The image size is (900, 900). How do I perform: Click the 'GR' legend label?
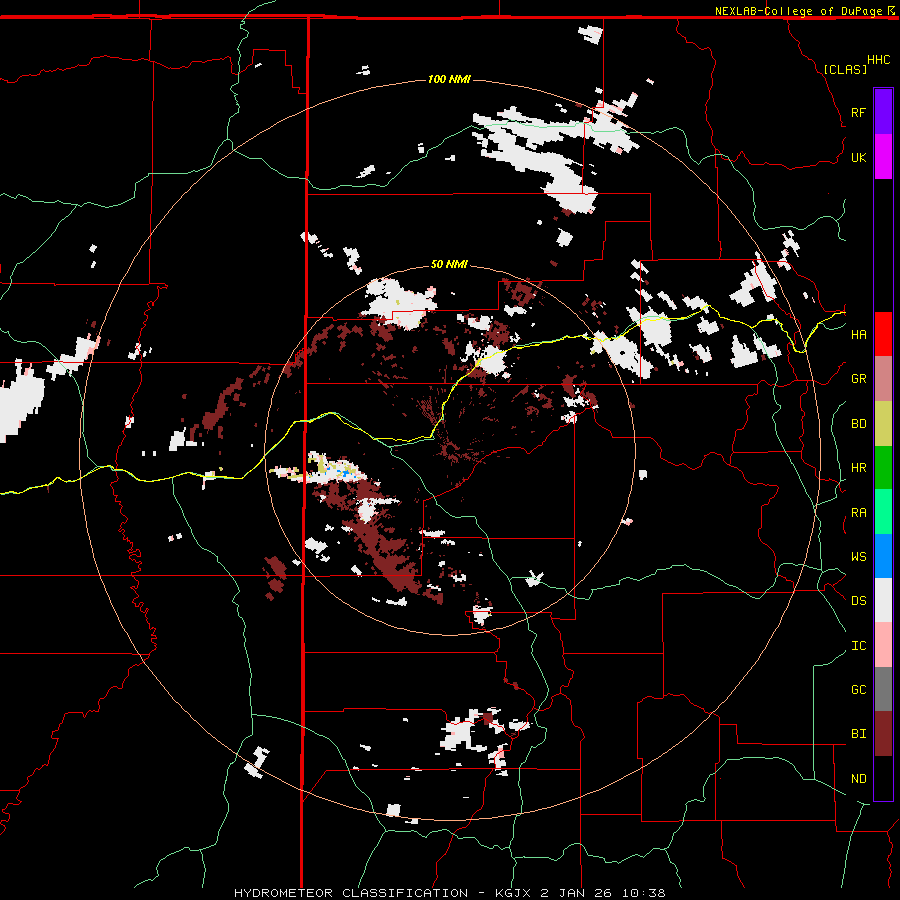[x=858, y=379]
